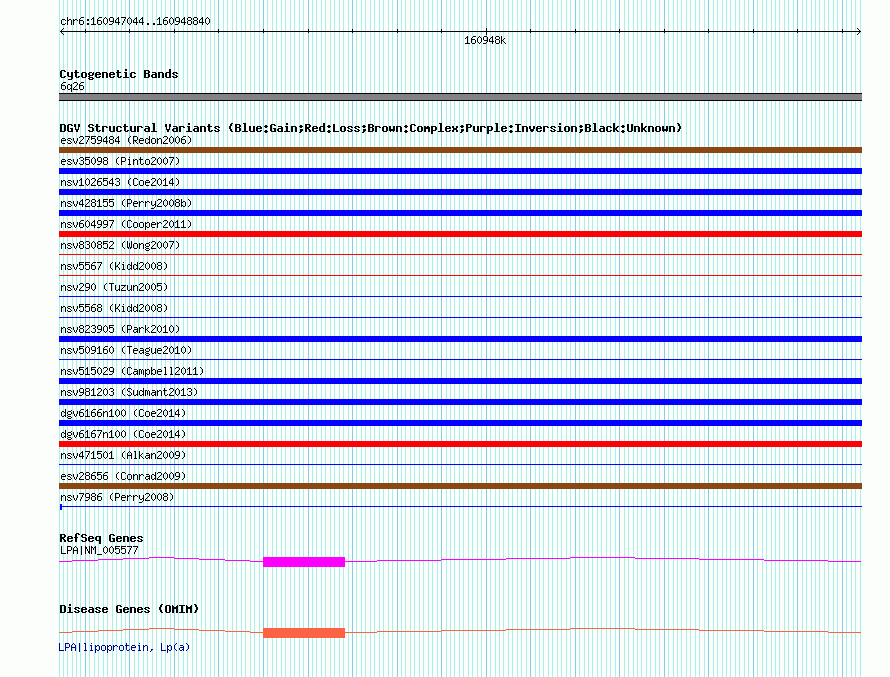The height and width of the screenshot is (677, 890).
Task: Open variant esv28656 (Conrad2009) label
Action: pyautogui.click(x=123, y=476)
